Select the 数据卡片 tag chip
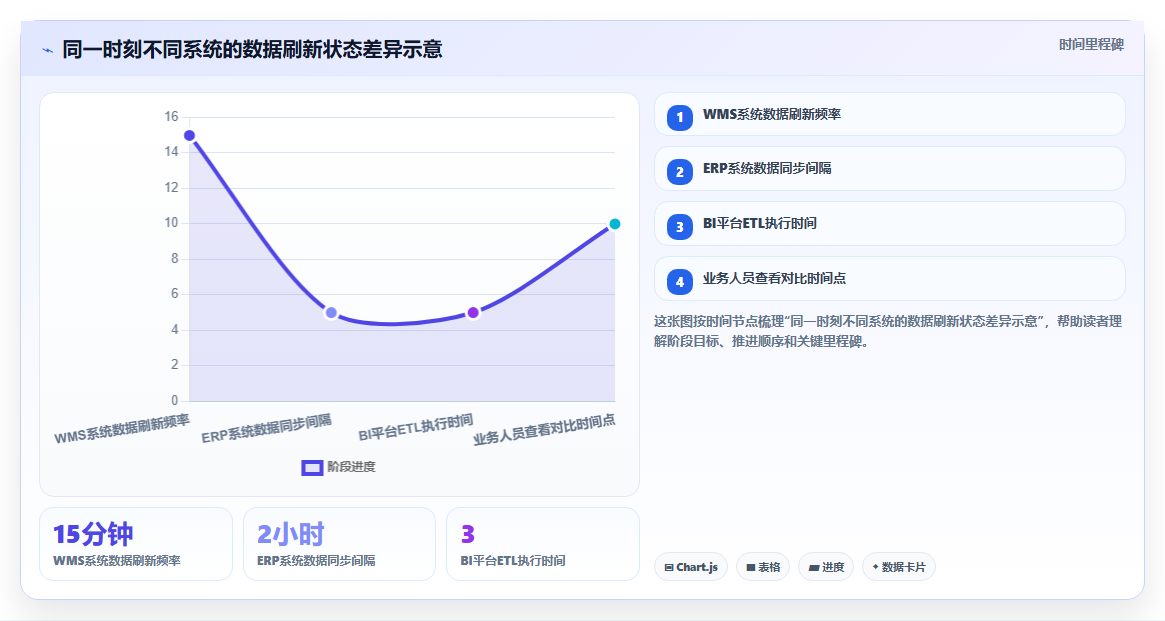 (899, 567)
